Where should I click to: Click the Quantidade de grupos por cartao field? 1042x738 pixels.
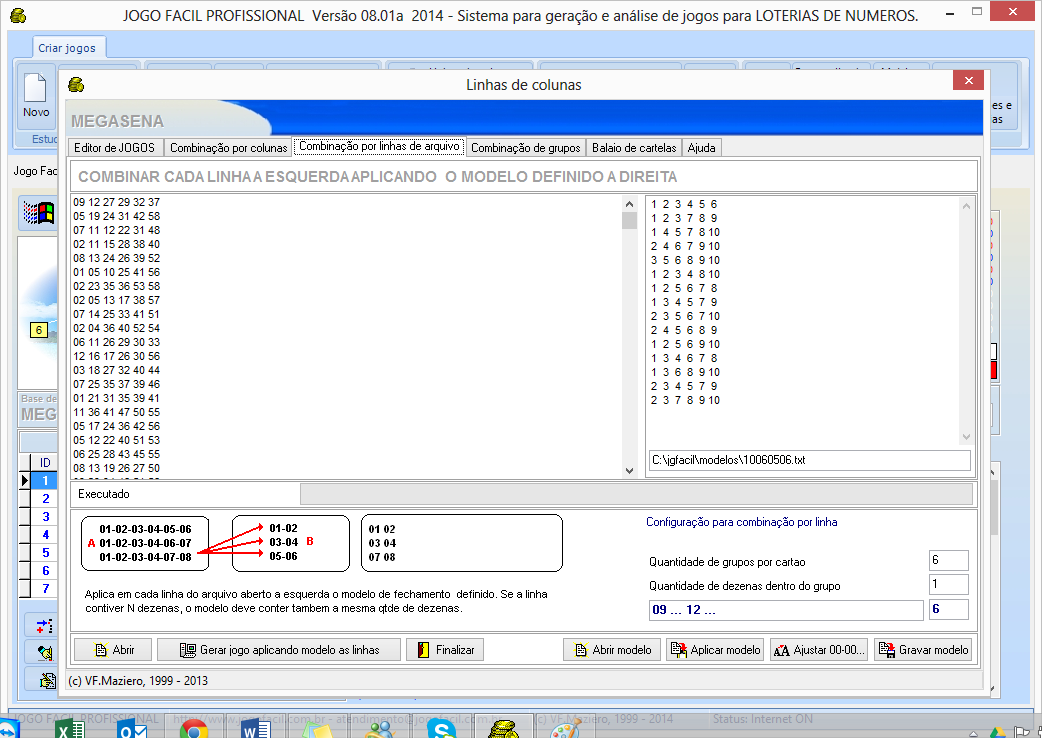(948, 560)
